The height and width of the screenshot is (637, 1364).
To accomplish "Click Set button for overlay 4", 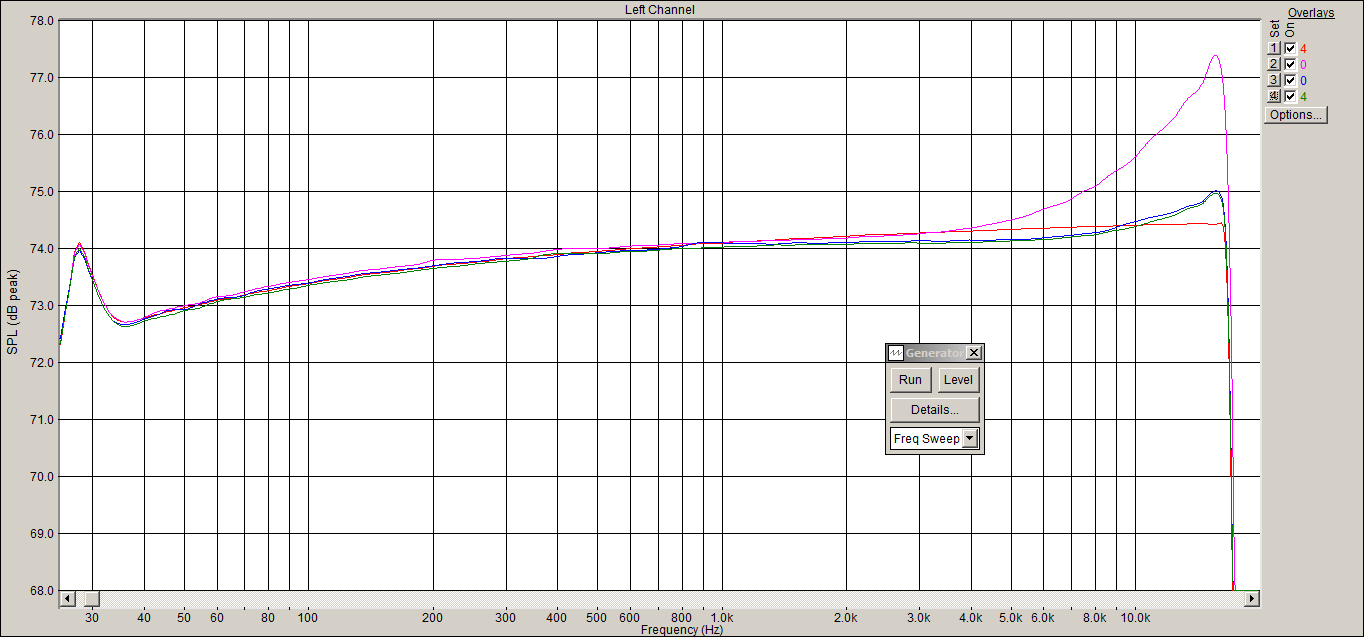I will [x=1274, y=96].
